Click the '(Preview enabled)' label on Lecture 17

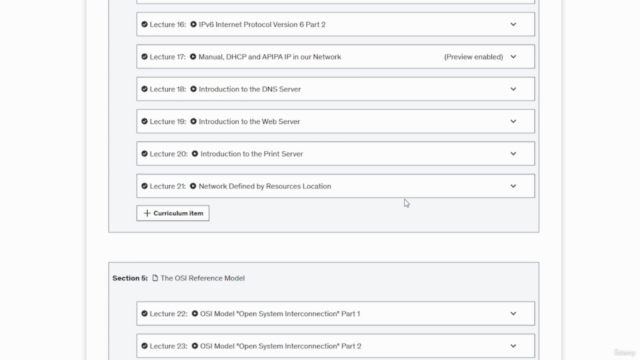point(473,57)
